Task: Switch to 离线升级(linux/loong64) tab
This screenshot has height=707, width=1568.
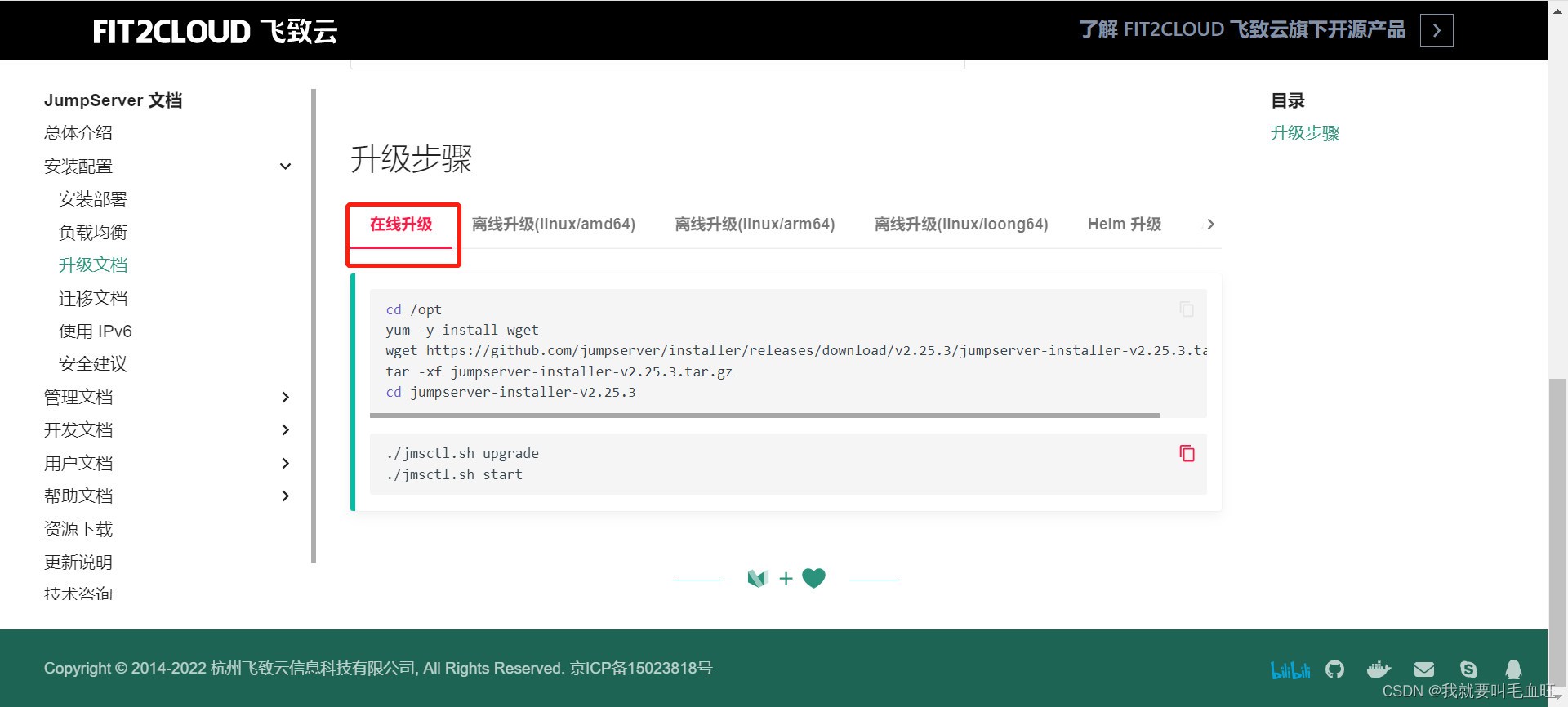Action: pyautogui.click(x=961, y=225)
